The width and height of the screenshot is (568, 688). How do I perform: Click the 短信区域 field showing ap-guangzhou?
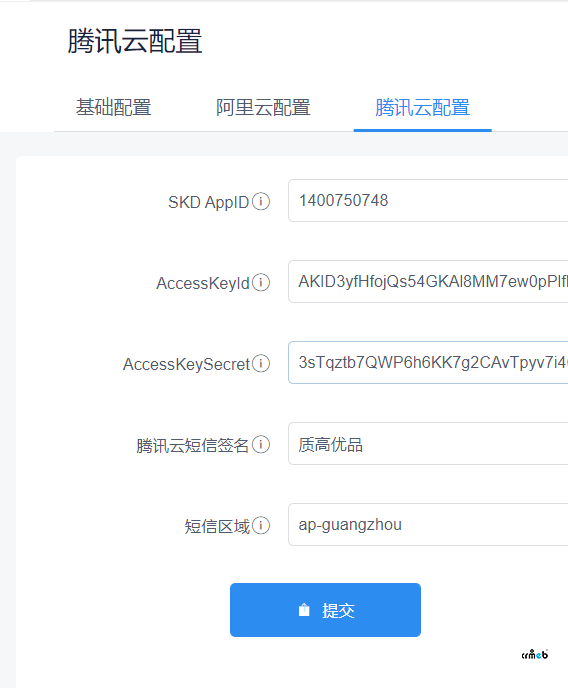[x=428, y=524]
